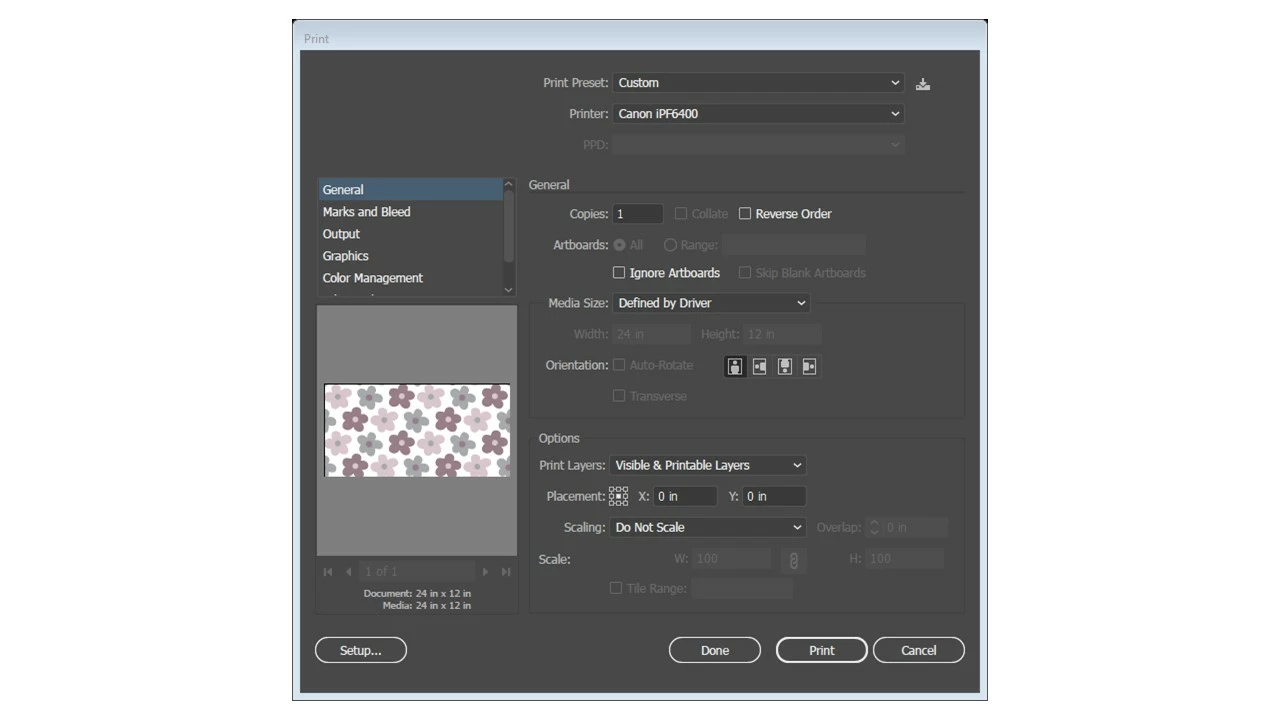Click the Tile Range input field
This screenshot has width=1280, height=720.
click(742, 589)
